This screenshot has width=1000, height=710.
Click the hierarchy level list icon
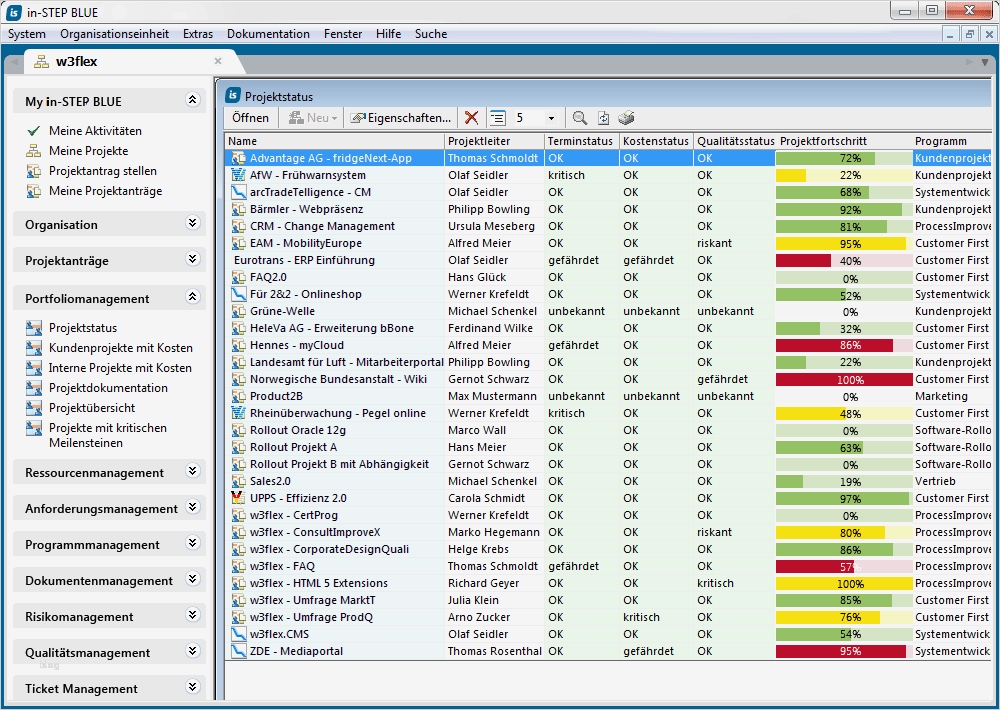click(x=498, y=118)
